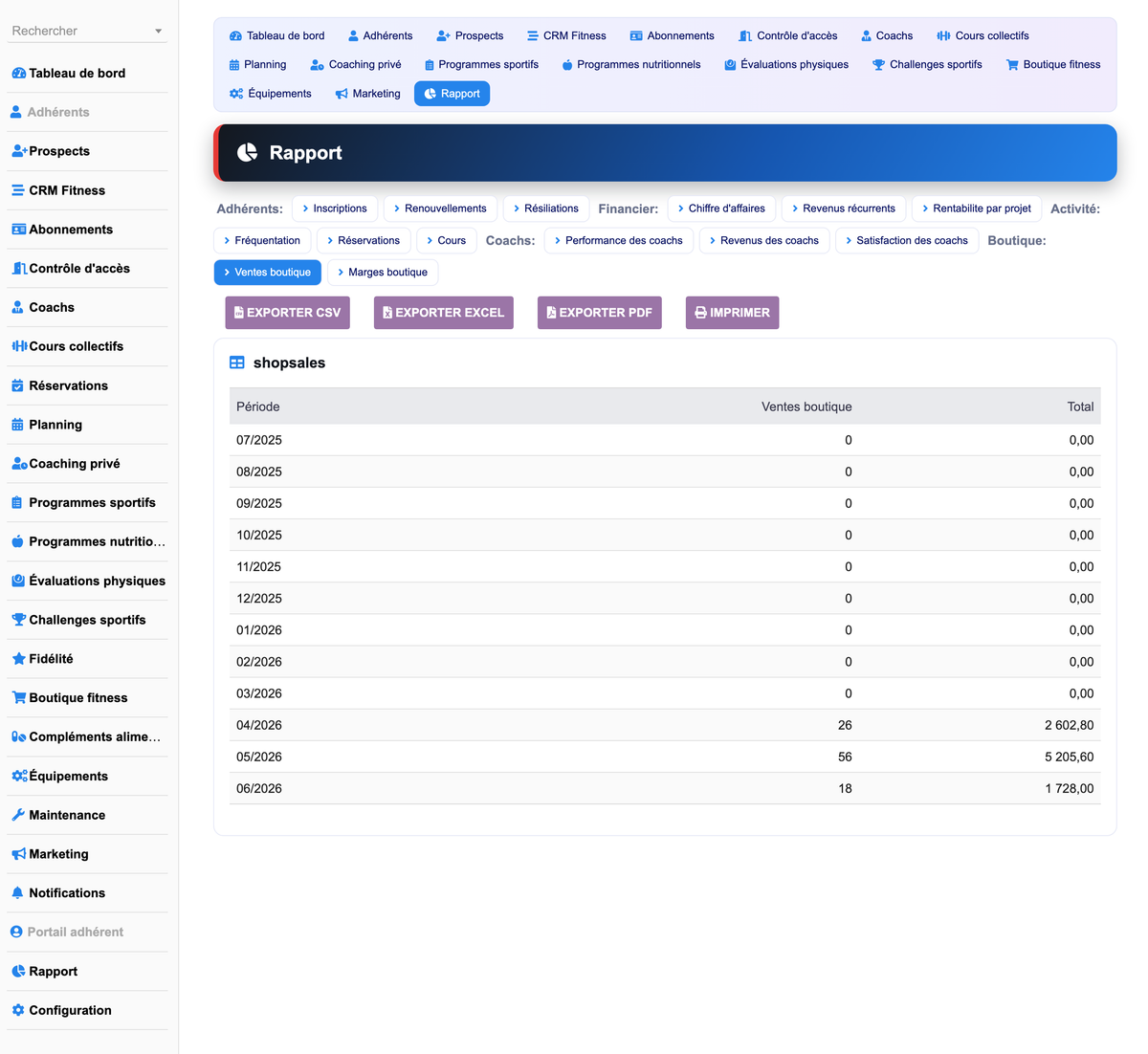This screenshot has height=1054, width=1148.
Task: Click the Notifications bell icon in sidebar
Action: tap(17, 893)
